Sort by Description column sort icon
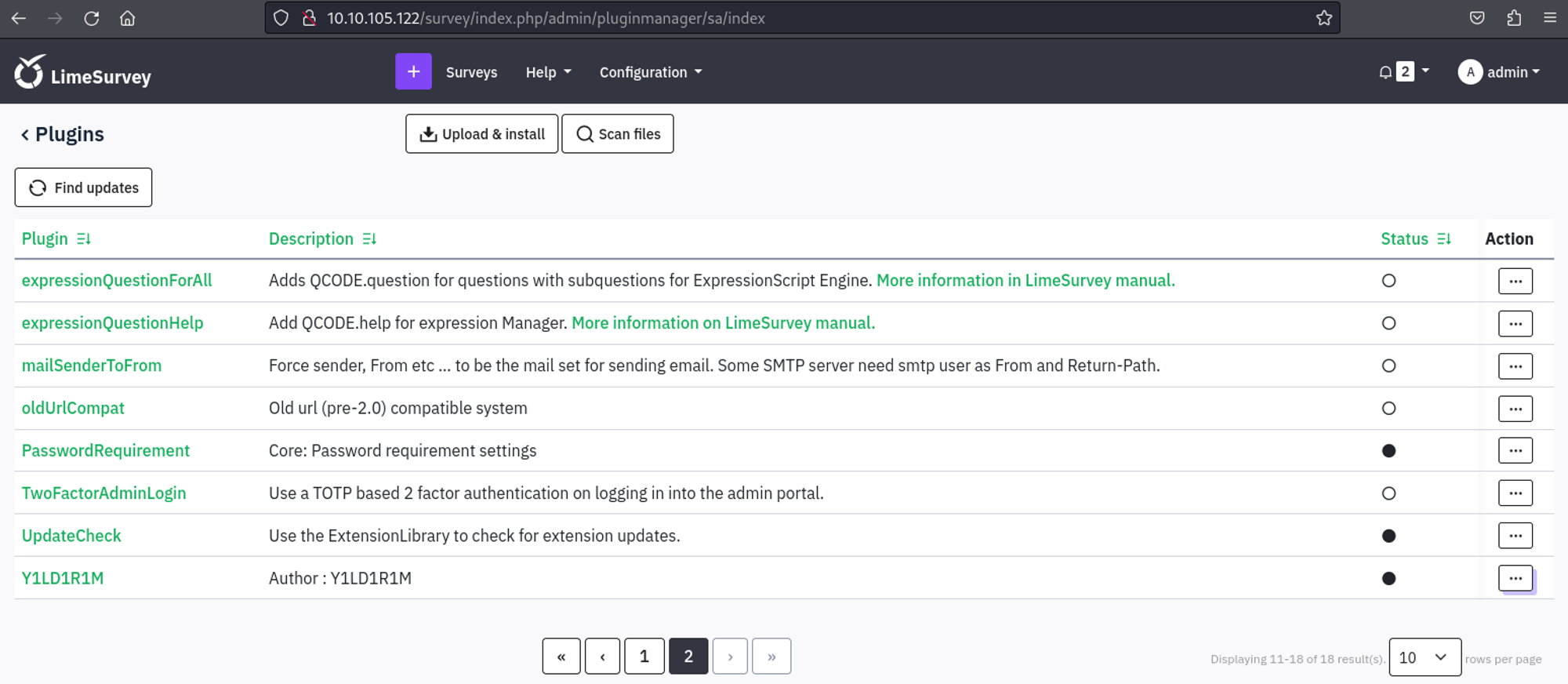Viewport: 1568px width, 684px height. point(369,239)
